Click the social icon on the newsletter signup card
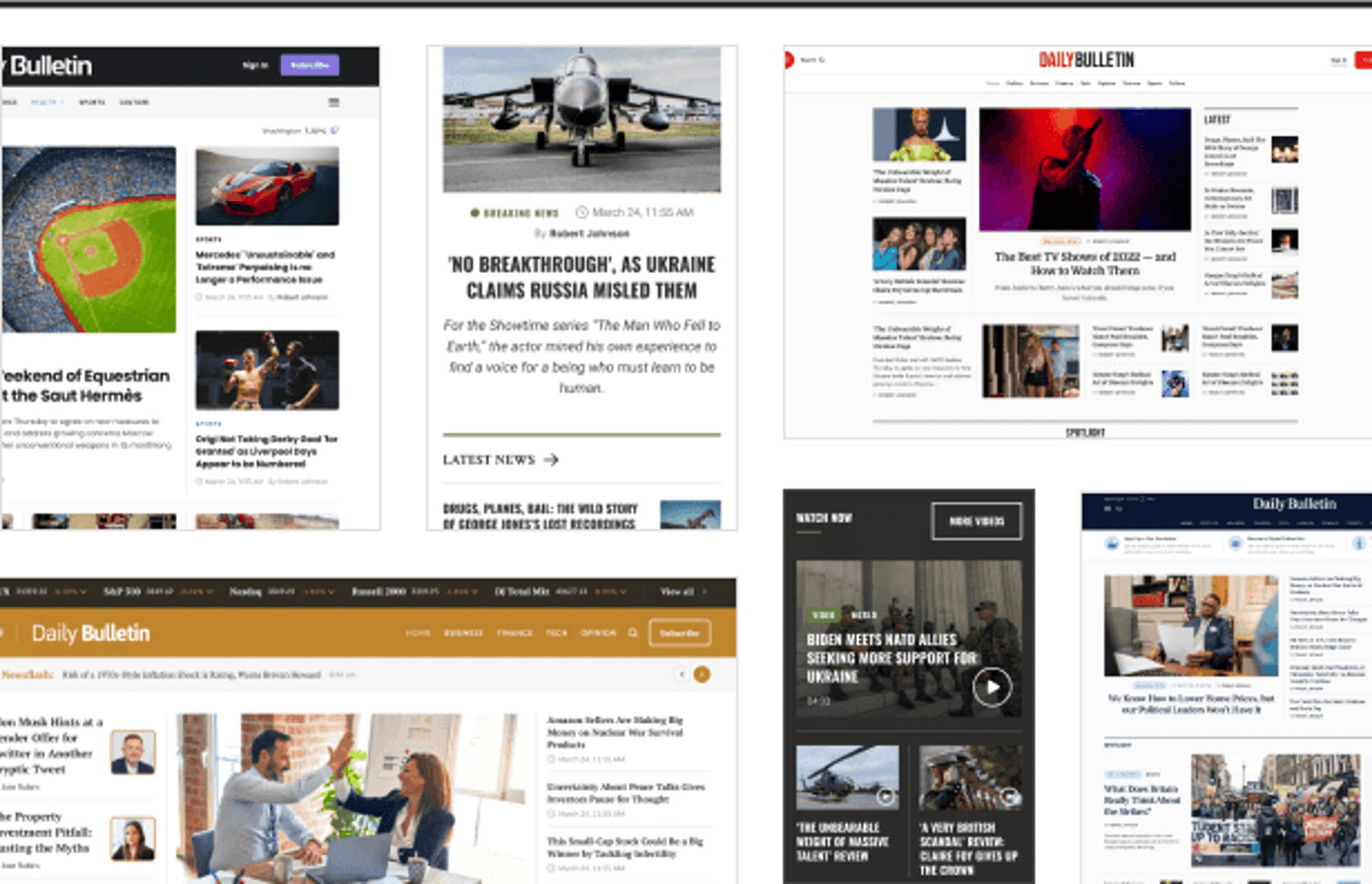This screenshot has width=1372, height=884. tap(1113, 543)
